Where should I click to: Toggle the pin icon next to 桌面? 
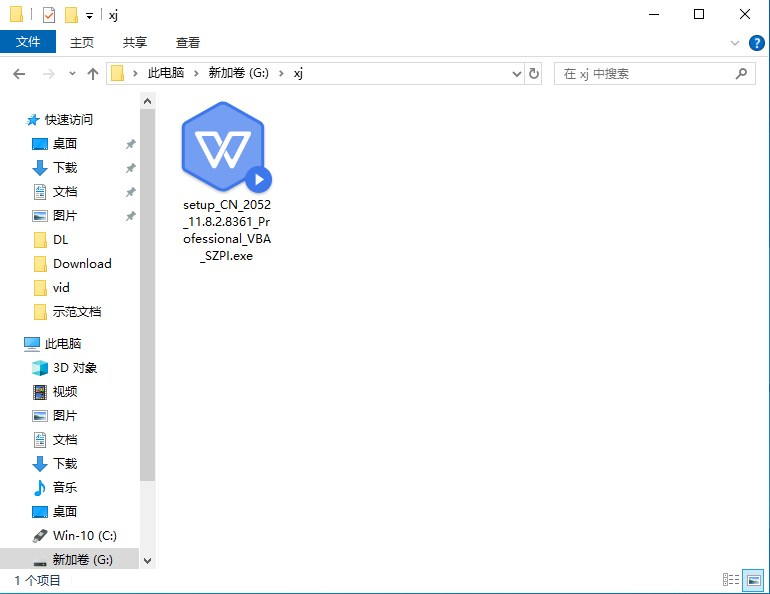click(130, 144)
